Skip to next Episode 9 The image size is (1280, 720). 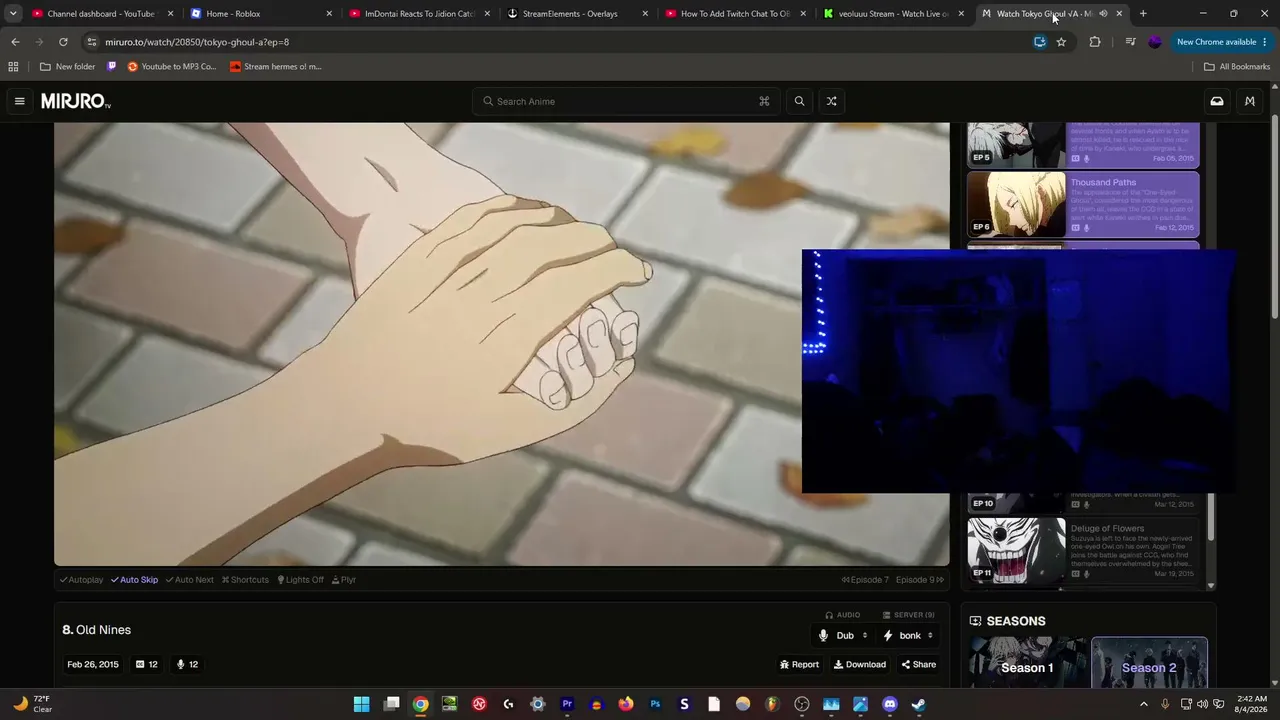pos(920,580)
